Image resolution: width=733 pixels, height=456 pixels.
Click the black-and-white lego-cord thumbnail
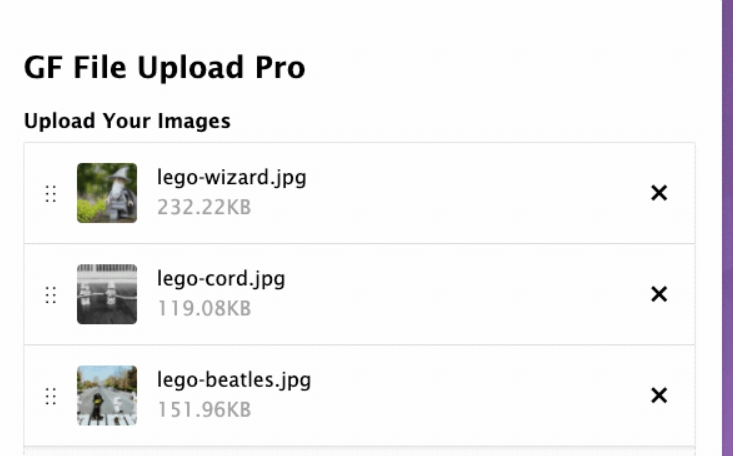[107, 294]
